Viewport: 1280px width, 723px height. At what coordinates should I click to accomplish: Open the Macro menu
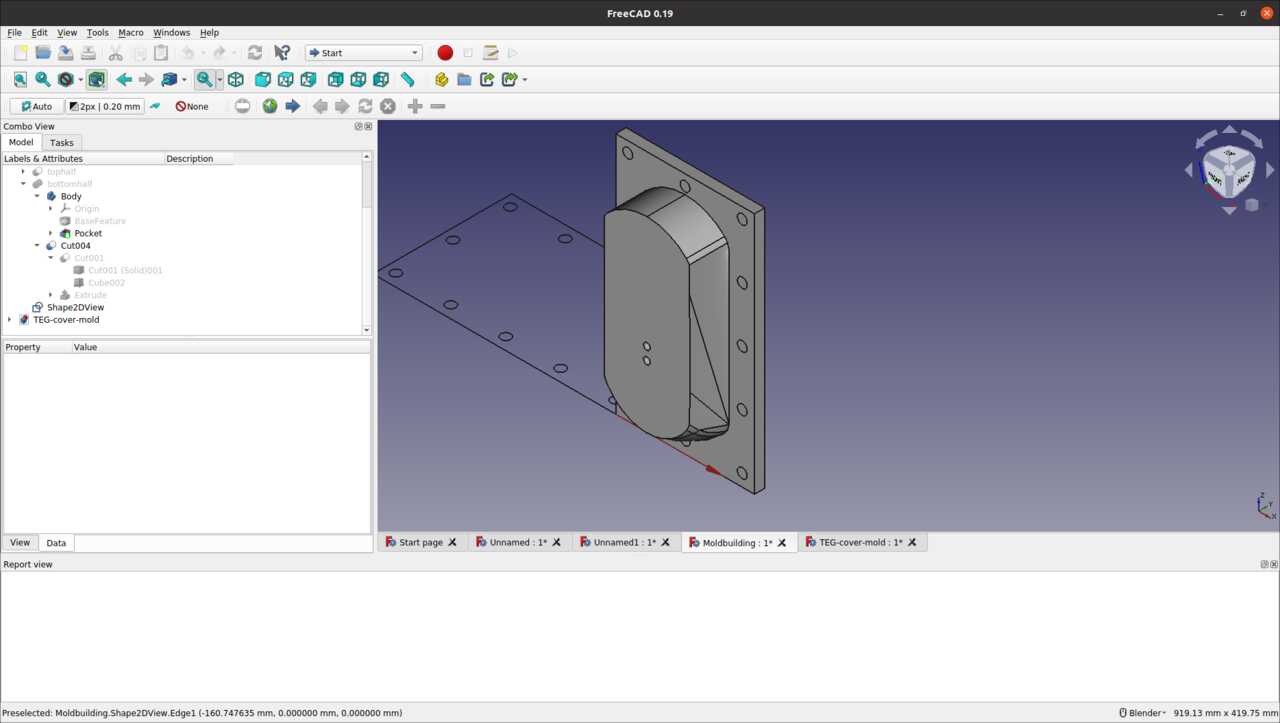click(x=131, y=32)
